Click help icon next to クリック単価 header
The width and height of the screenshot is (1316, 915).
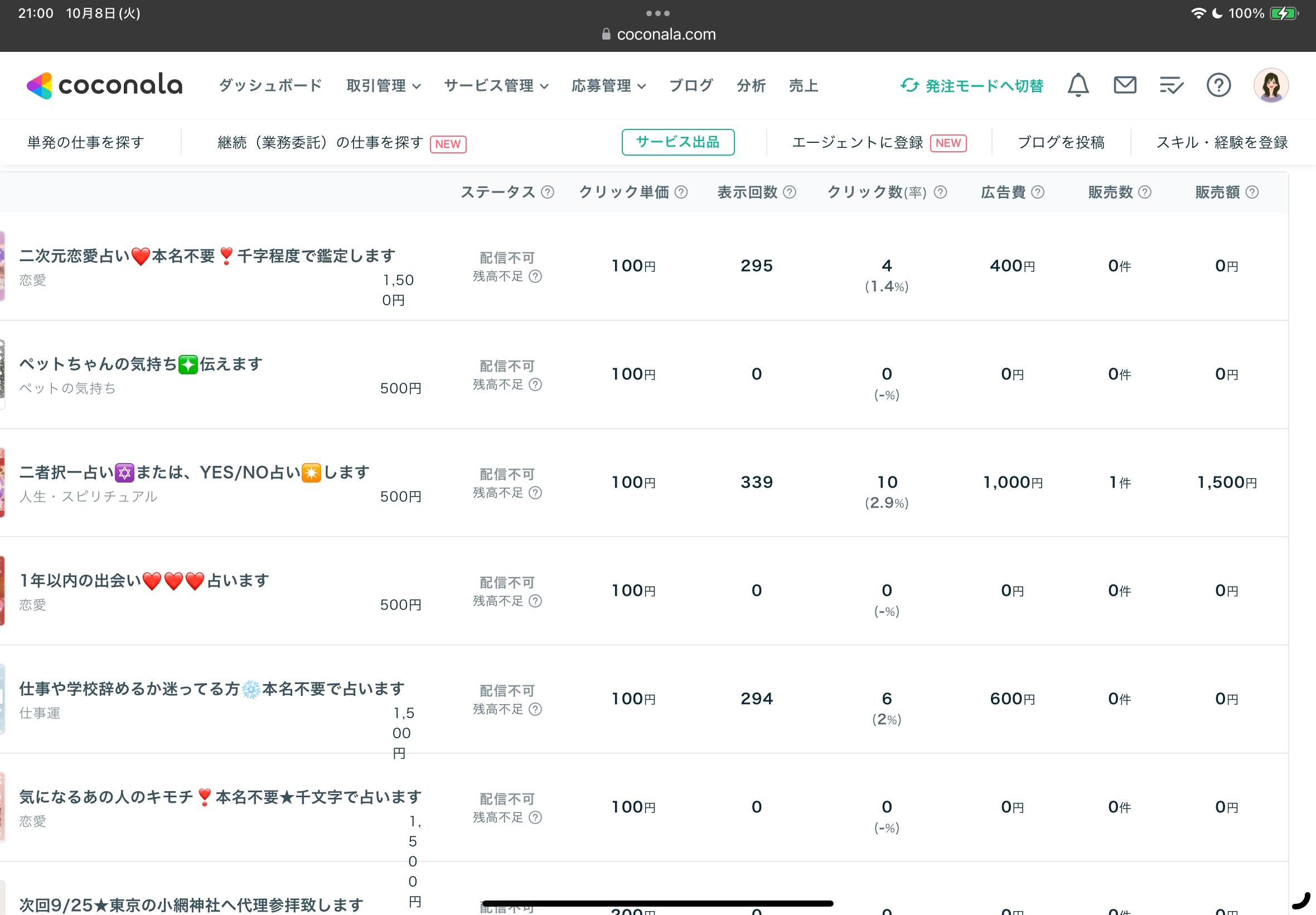[x=681, y=192]
